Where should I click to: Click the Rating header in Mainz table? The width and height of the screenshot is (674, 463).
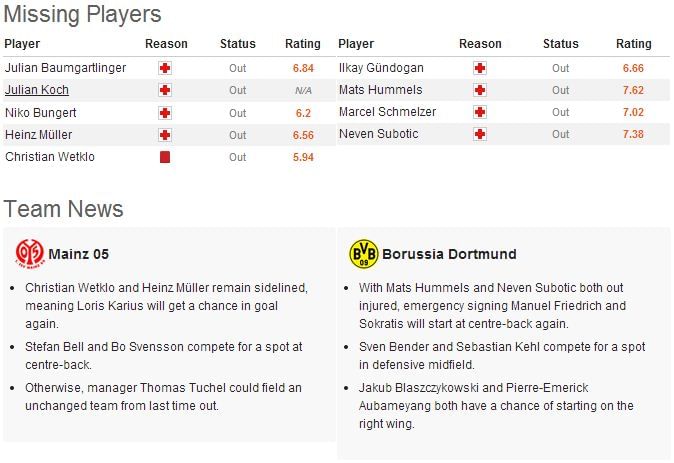[x=303, y=44]
